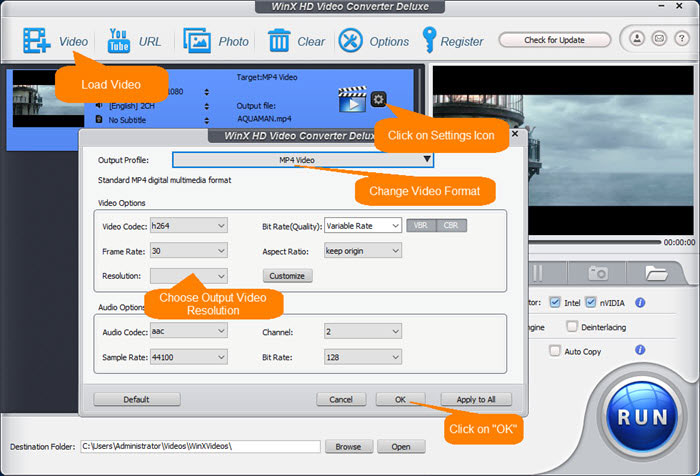The height and width of the screenshot is (476, 700).
Task: Close the settings dialog
Action: pos(515,134)
